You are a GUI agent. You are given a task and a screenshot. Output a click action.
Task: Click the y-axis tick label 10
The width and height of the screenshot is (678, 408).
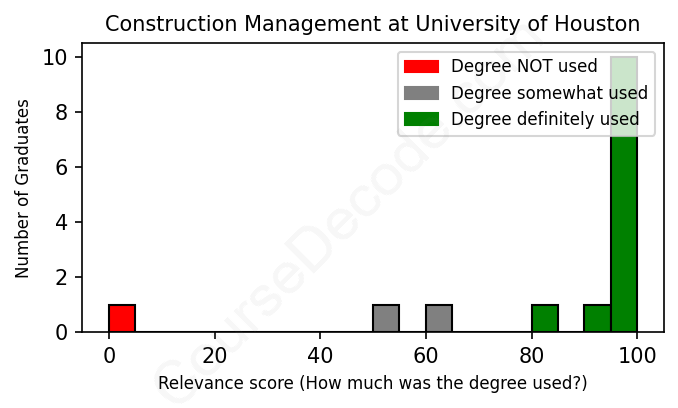click(x=56, y=58)
